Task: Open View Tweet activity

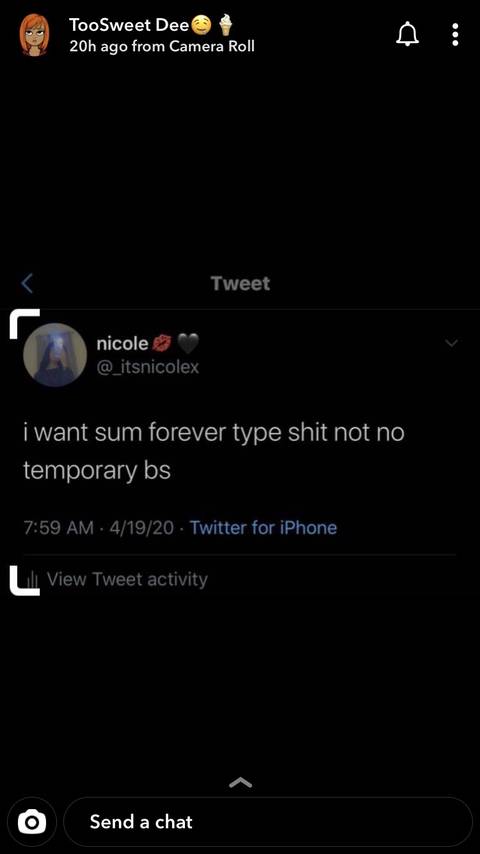Action: point(127,579)
